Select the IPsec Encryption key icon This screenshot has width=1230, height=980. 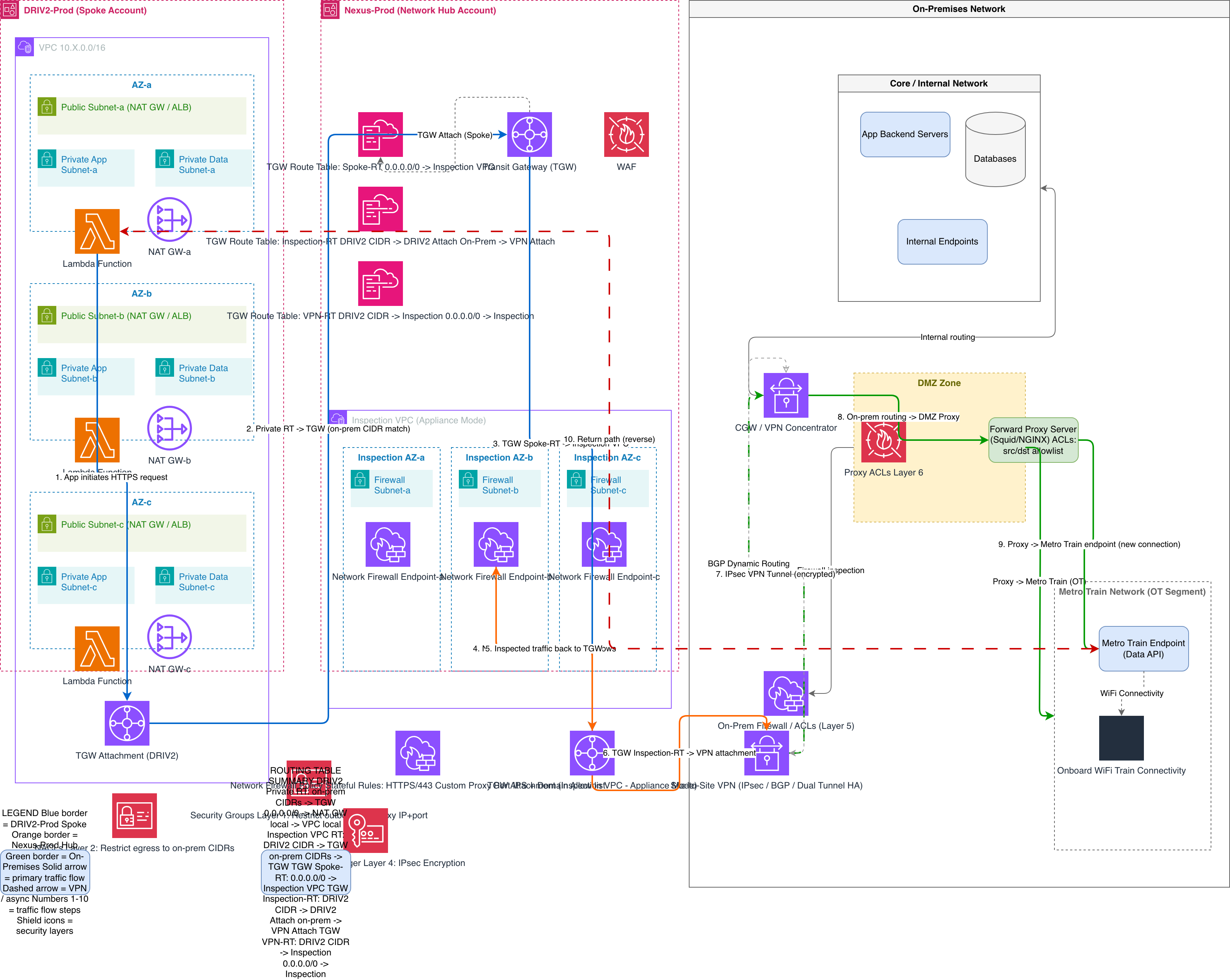pos(366,831)
